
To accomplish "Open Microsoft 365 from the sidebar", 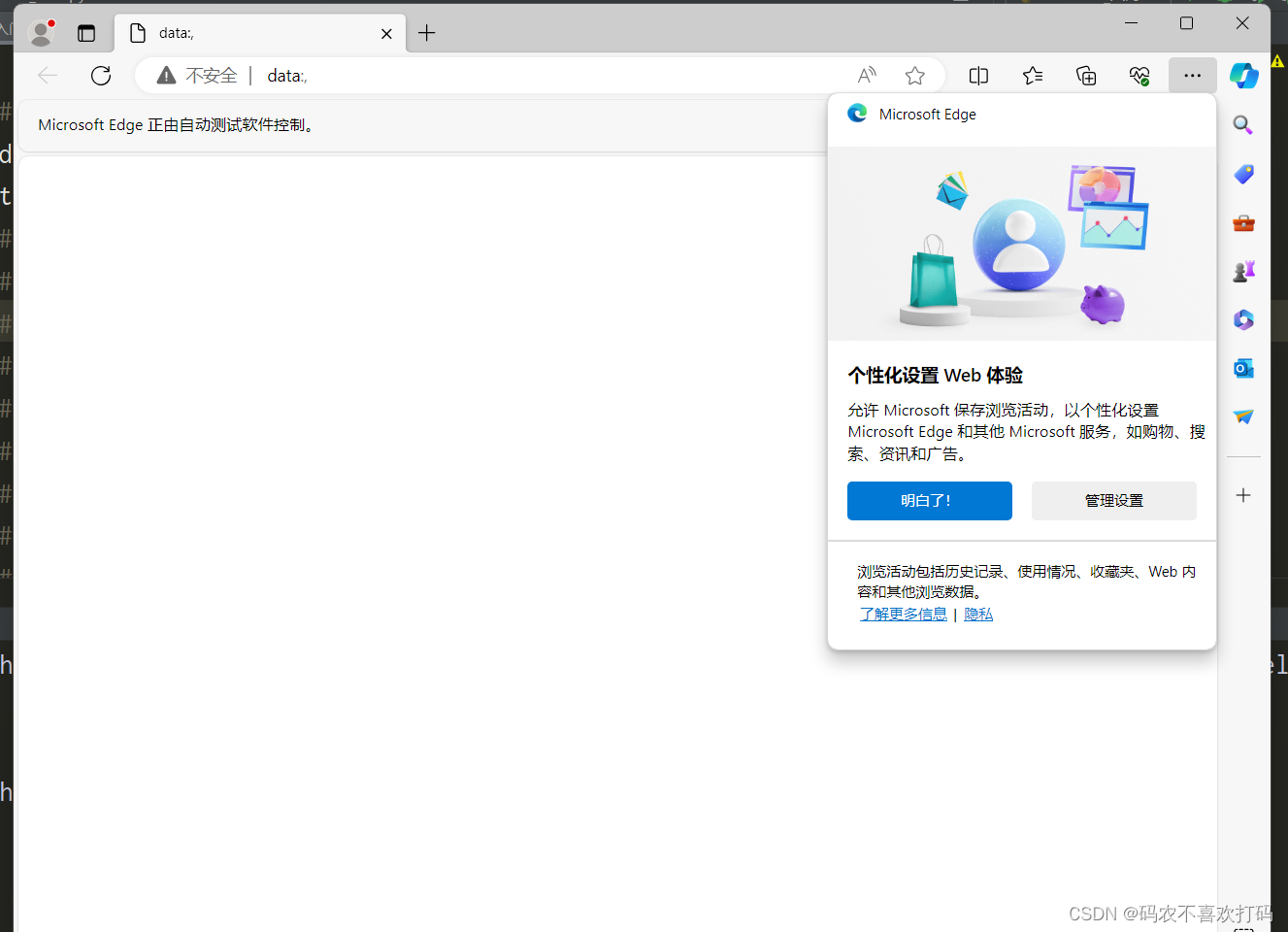I will [1243, 319].
